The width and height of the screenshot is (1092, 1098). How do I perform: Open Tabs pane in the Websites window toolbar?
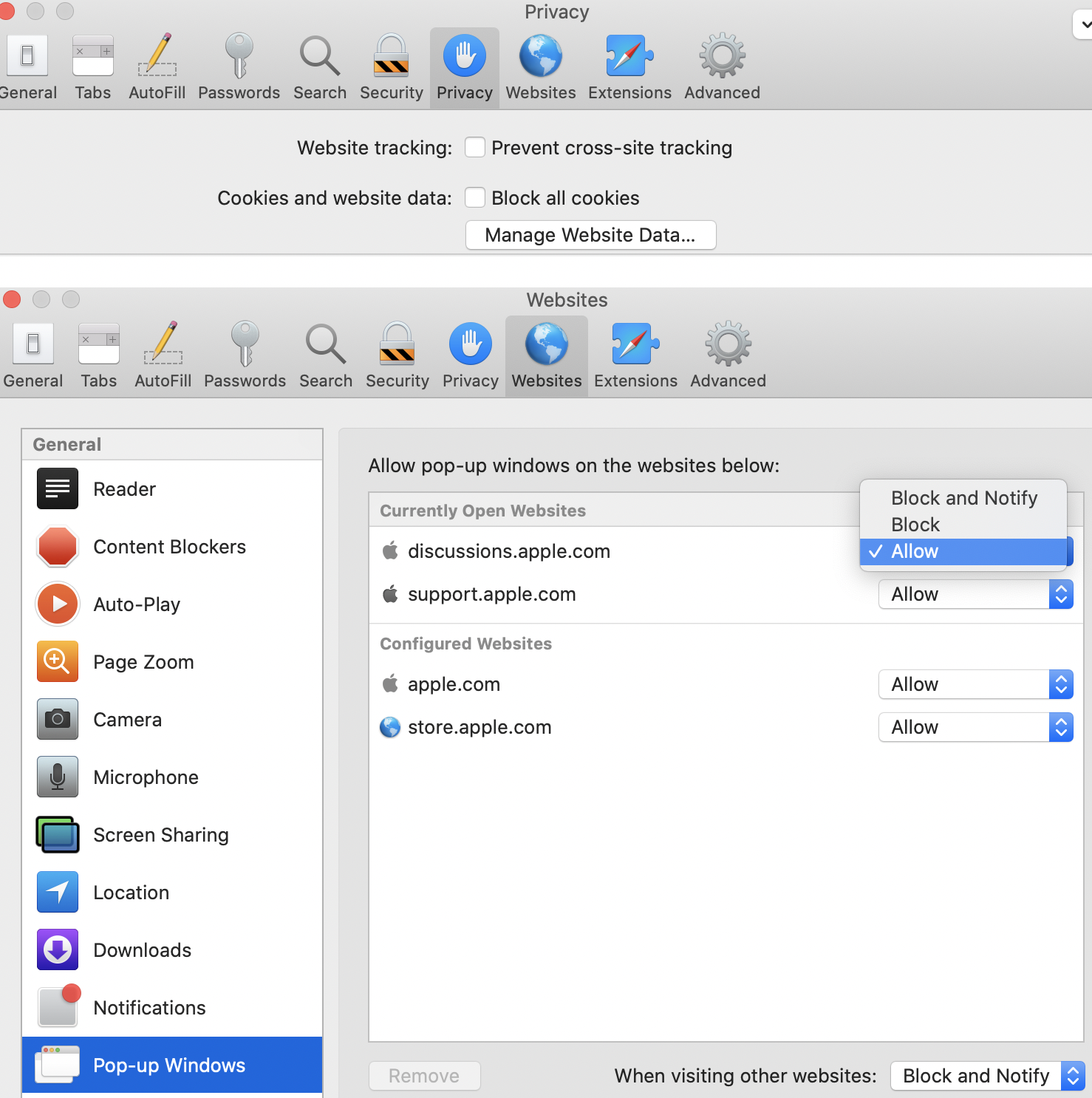click(99, 356)
